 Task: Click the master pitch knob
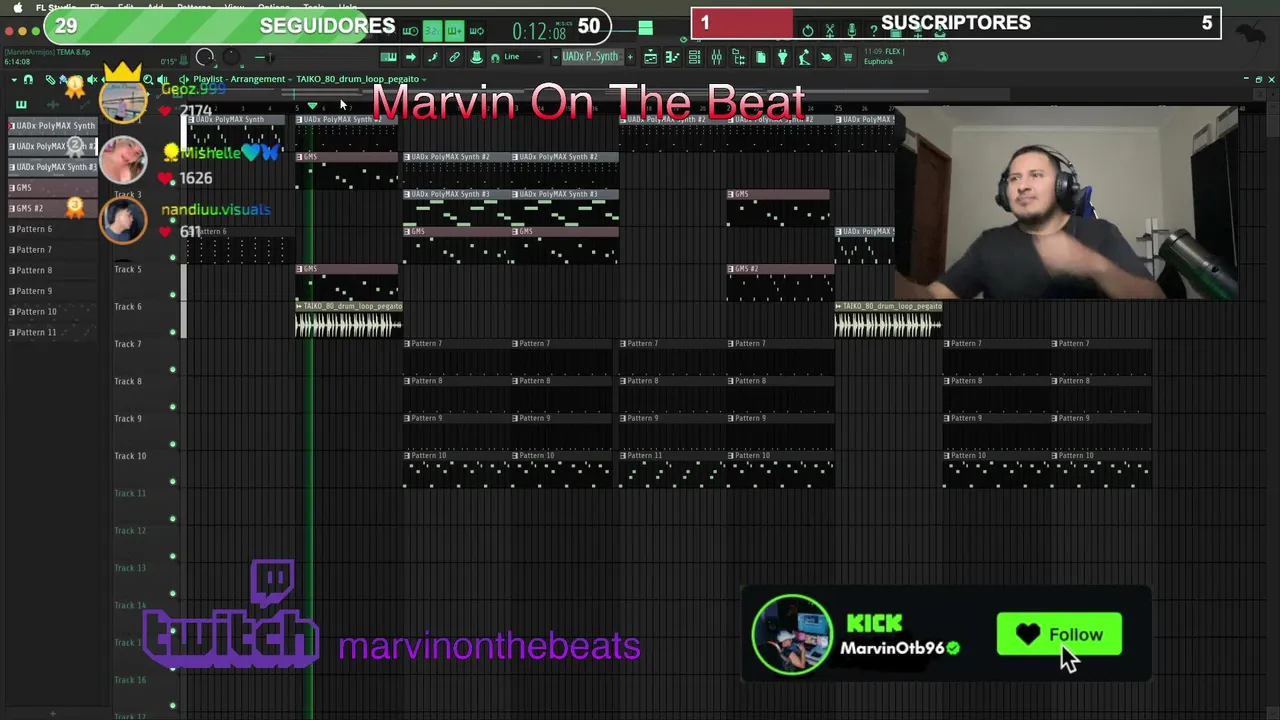coord(232,57)
